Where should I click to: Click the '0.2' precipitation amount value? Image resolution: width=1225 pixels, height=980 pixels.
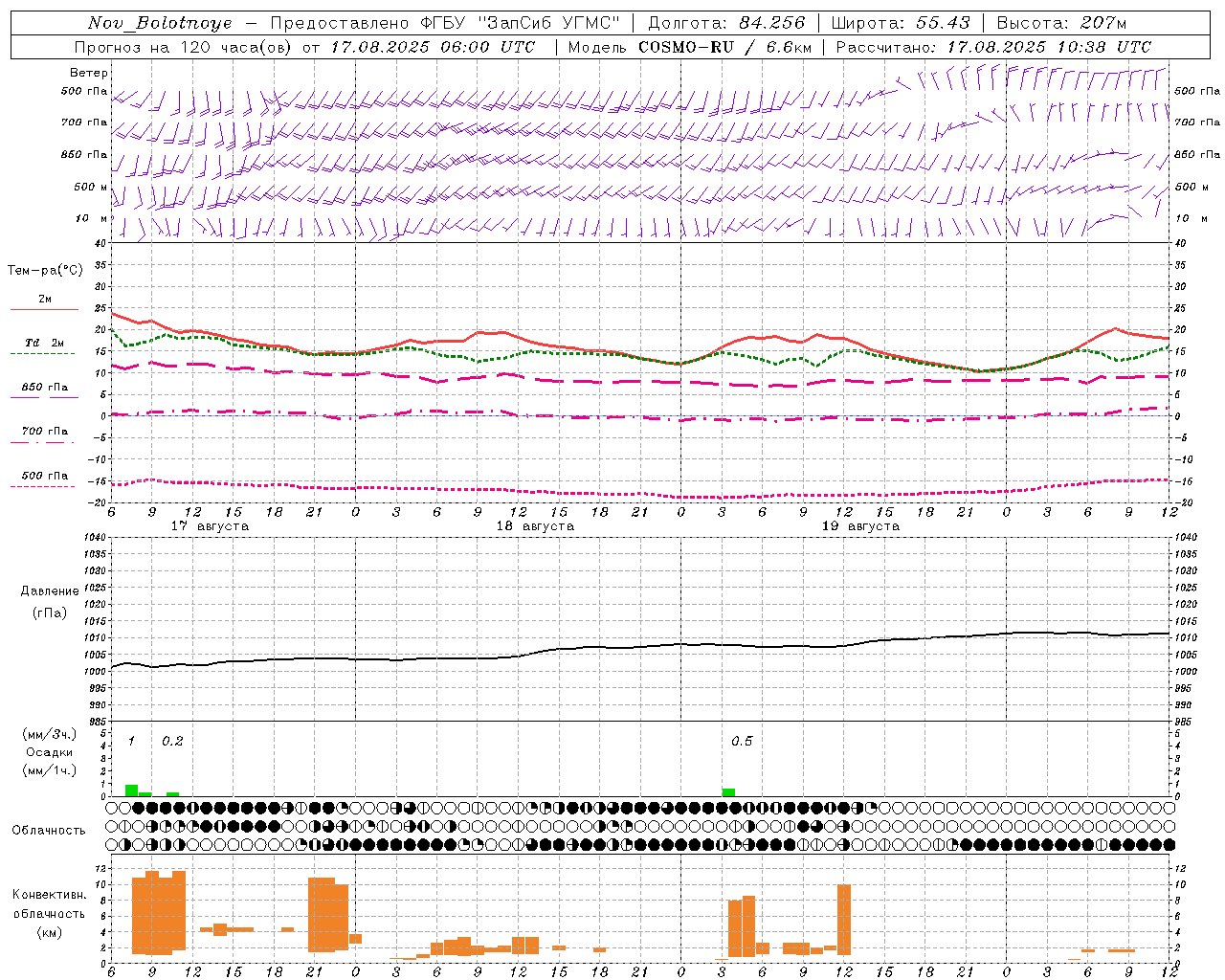(x=172, y=741)
